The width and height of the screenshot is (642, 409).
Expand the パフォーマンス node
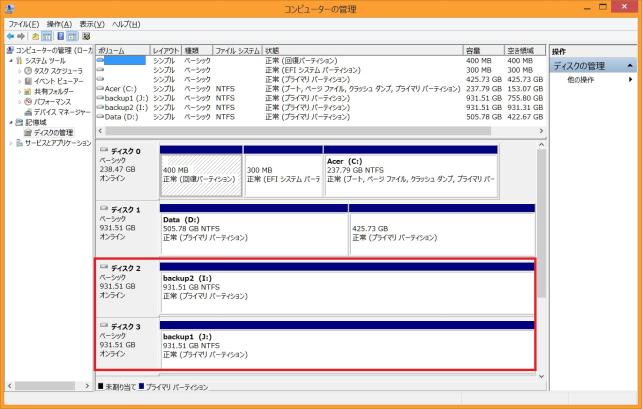click(x=19, y=102)
